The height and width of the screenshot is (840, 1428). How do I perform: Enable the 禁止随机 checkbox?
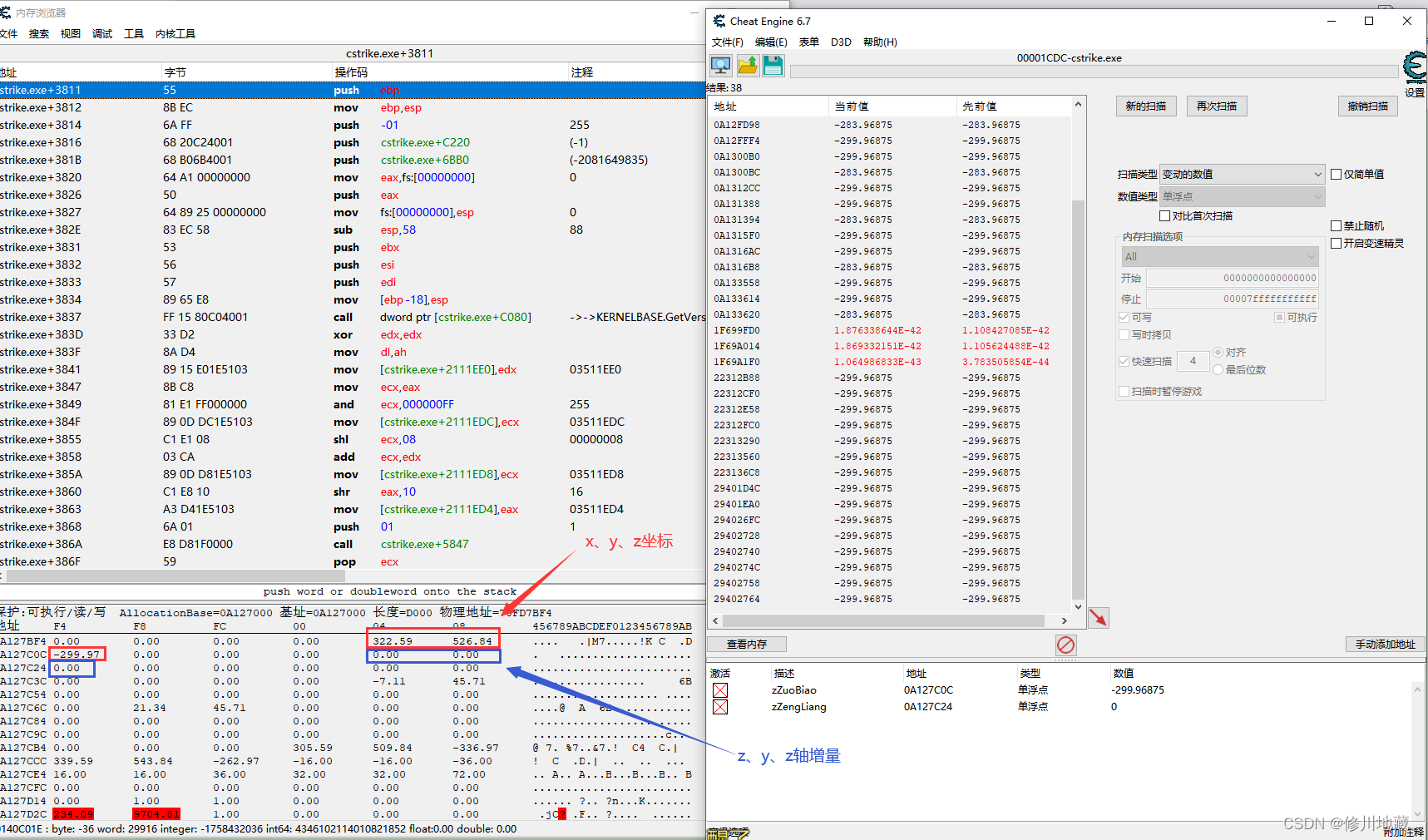click(x=1337, y=225)
